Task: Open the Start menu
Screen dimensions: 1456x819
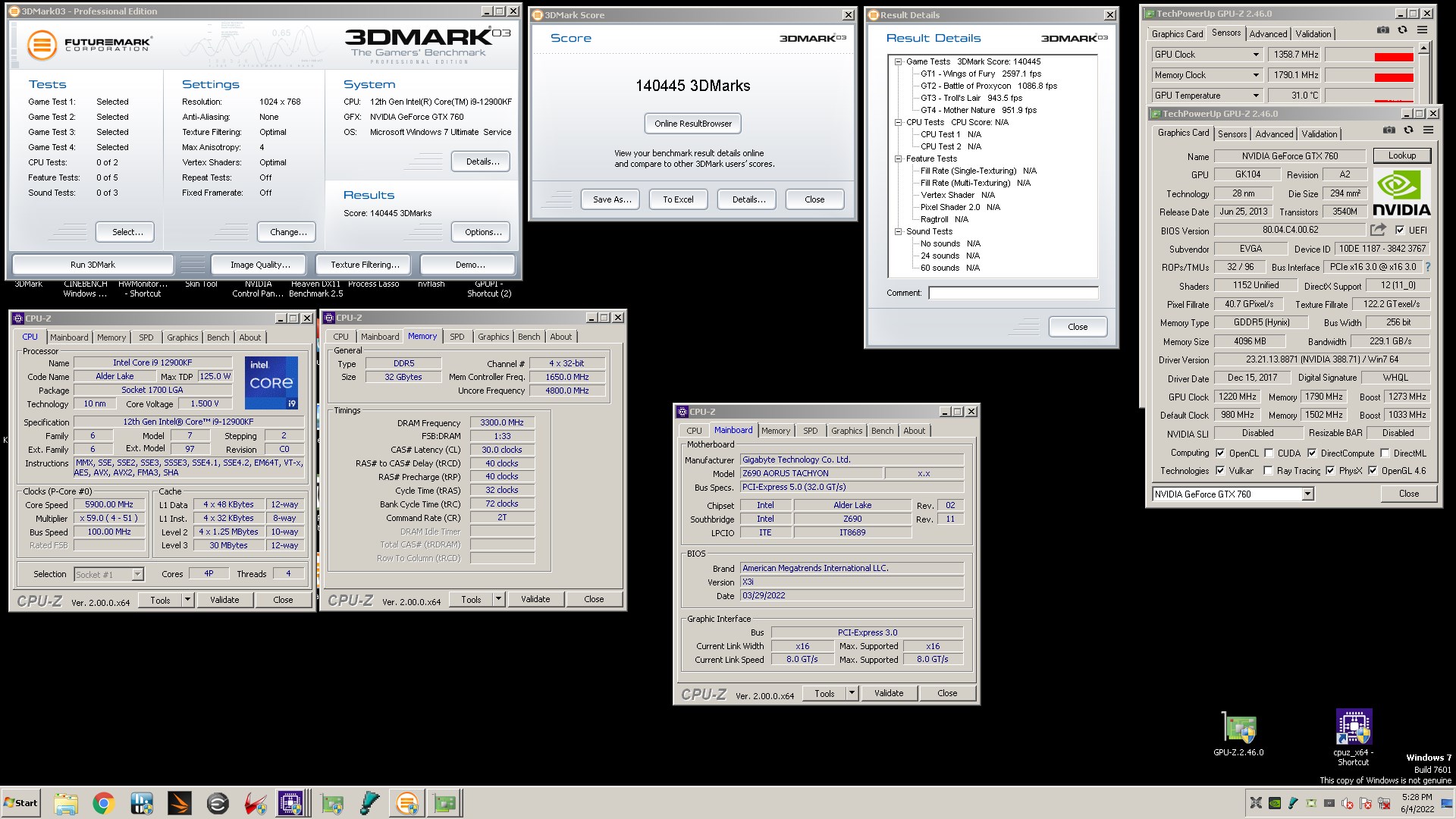Action: 20,803
